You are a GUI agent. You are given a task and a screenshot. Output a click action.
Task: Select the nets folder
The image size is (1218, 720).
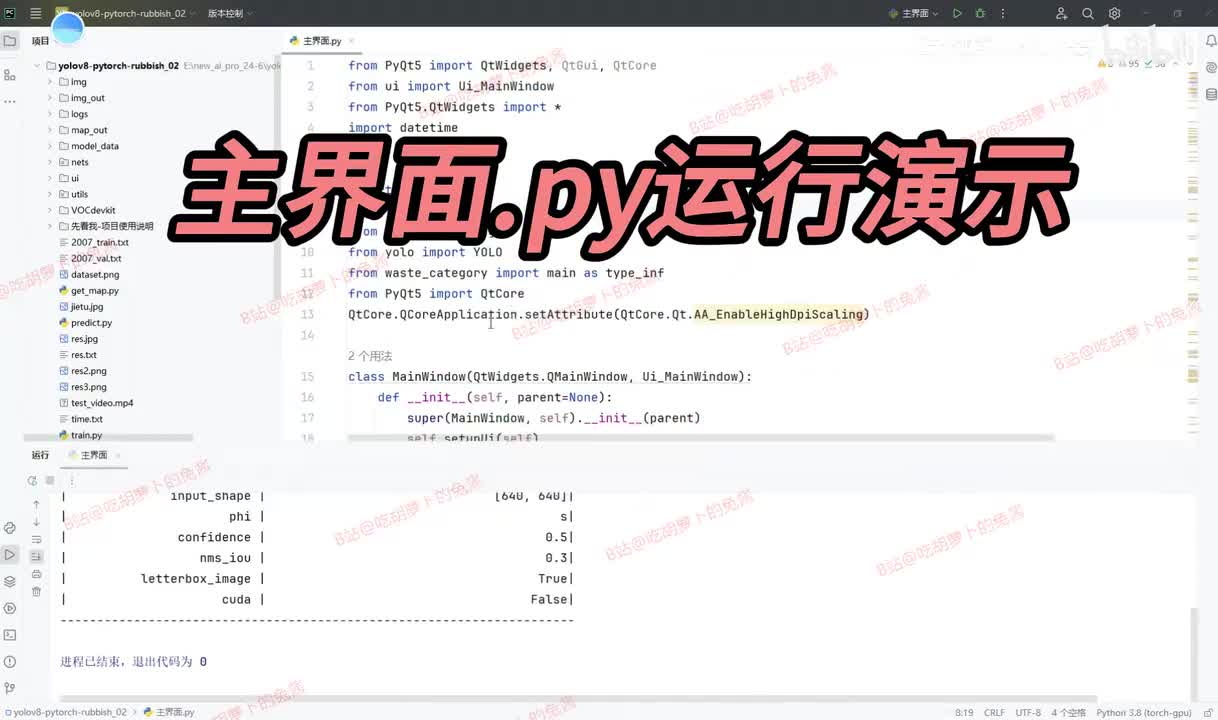click(79, 162)
